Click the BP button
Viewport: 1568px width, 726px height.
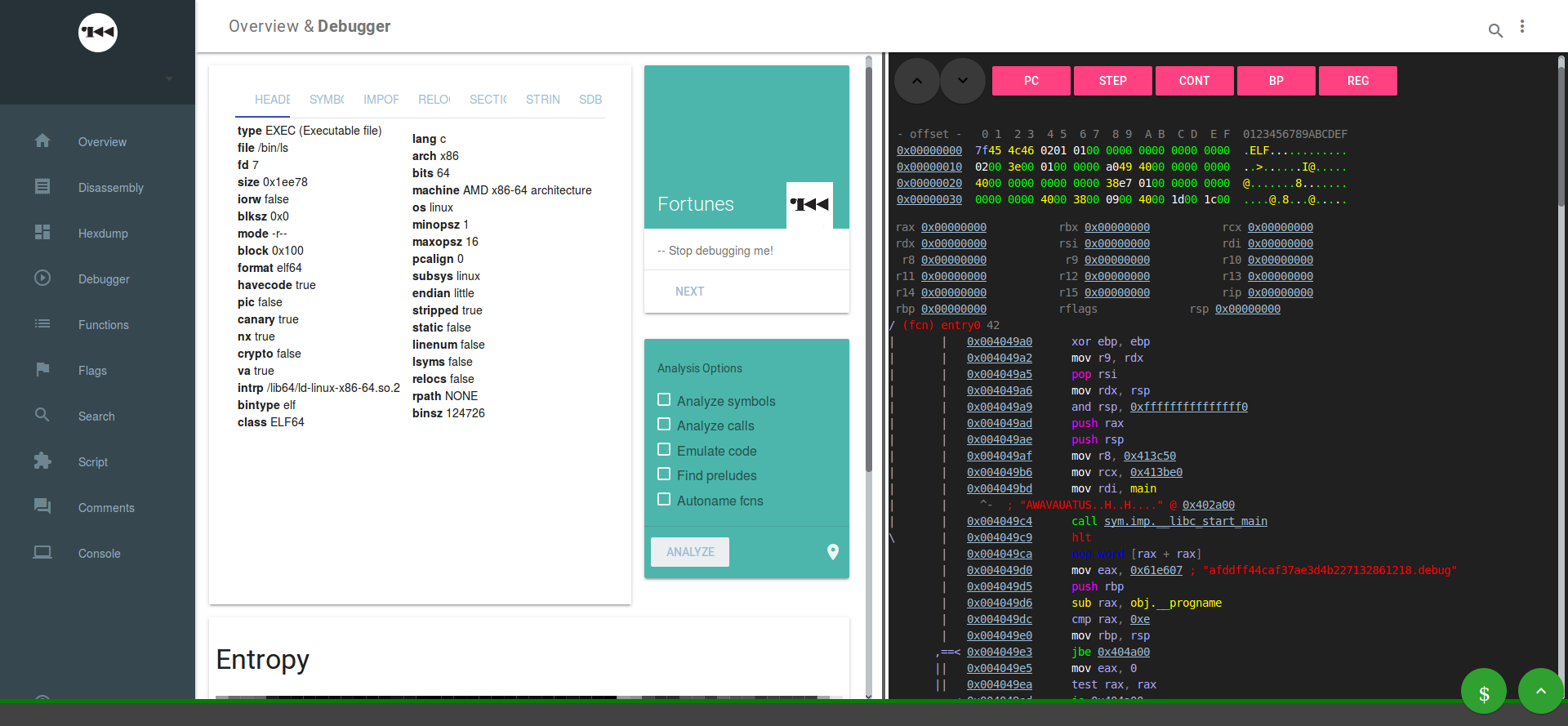pos(1276,81)
